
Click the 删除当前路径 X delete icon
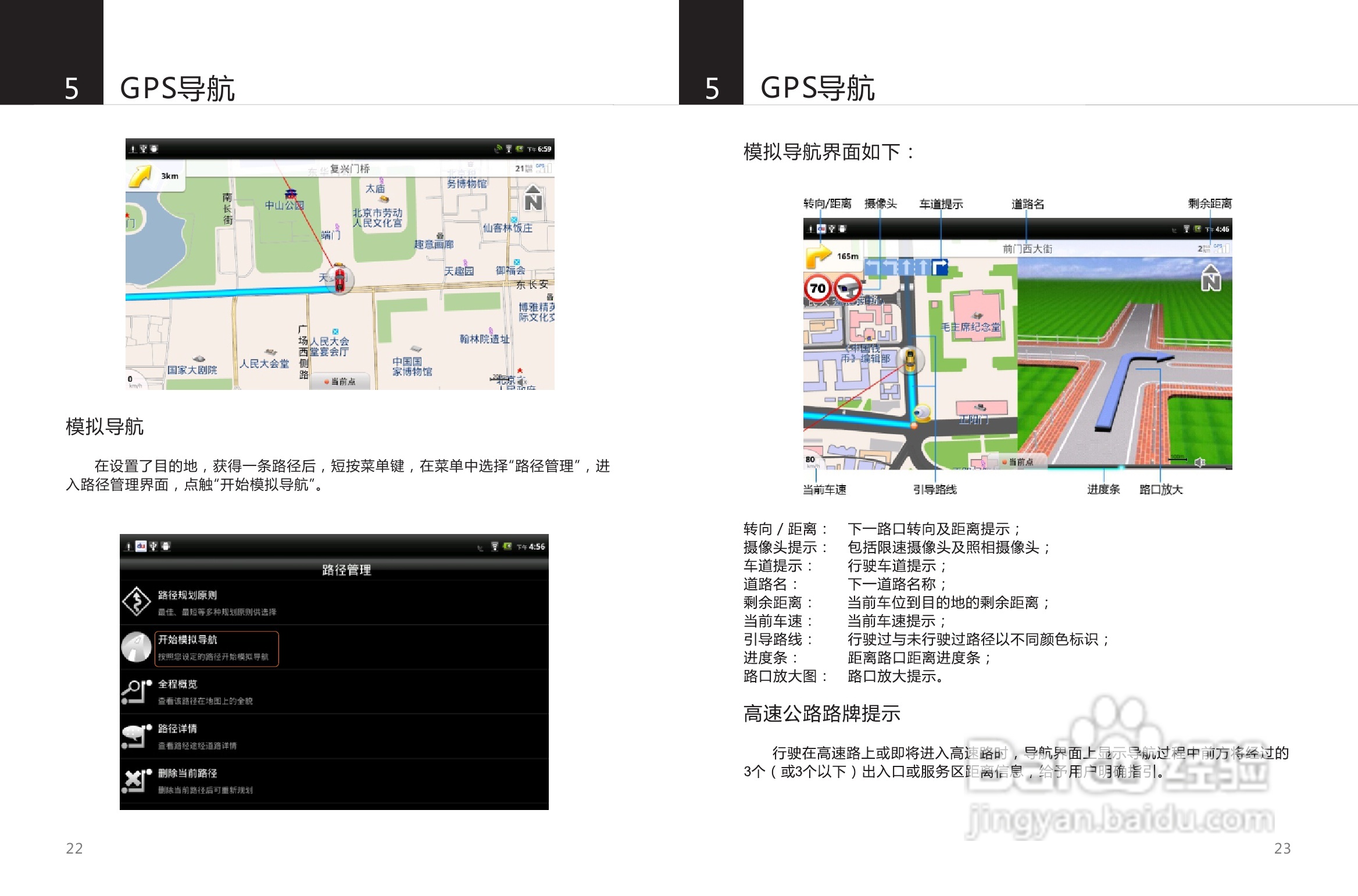pos(133,780)
